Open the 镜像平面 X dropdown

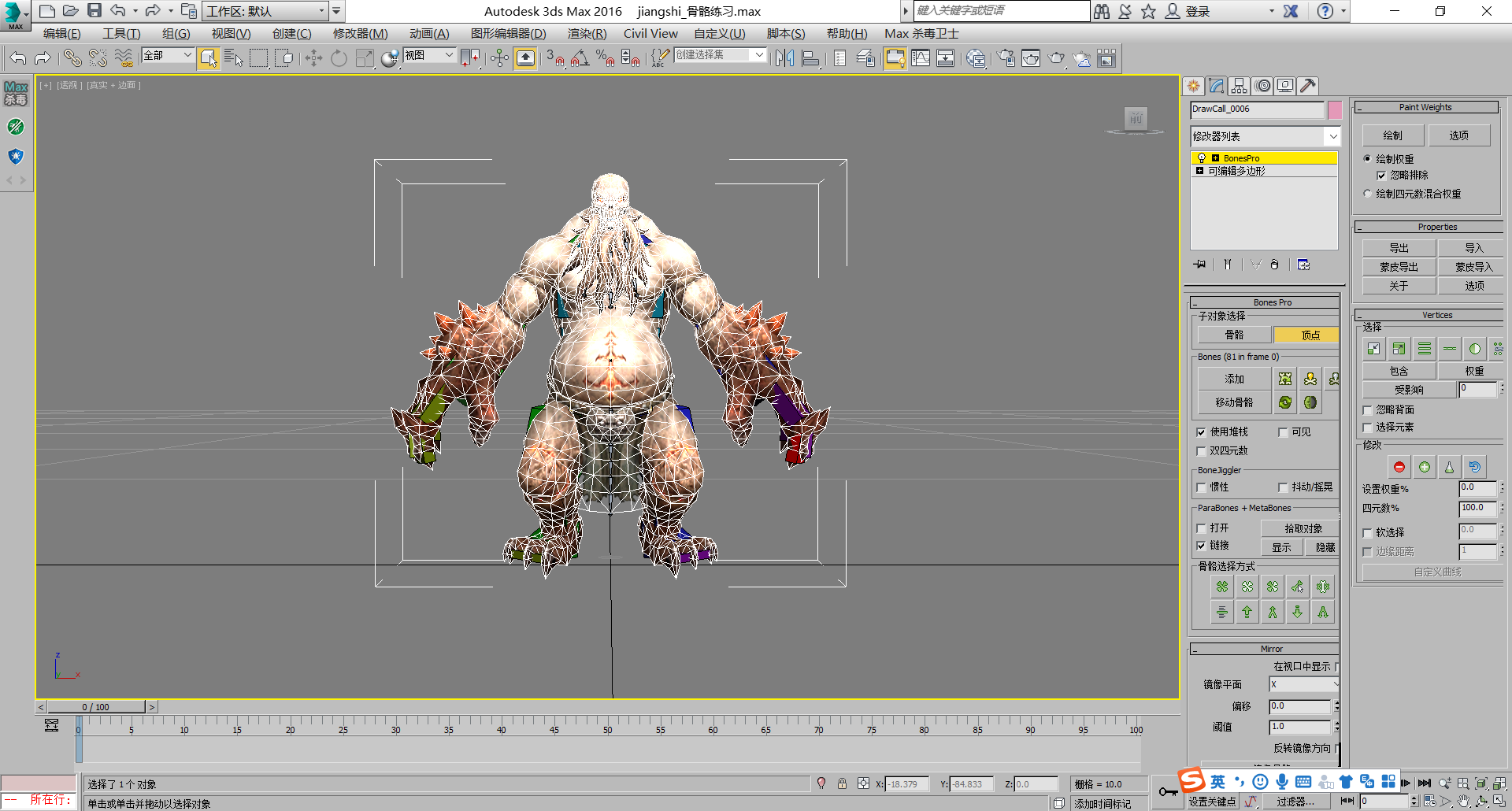1303,684
